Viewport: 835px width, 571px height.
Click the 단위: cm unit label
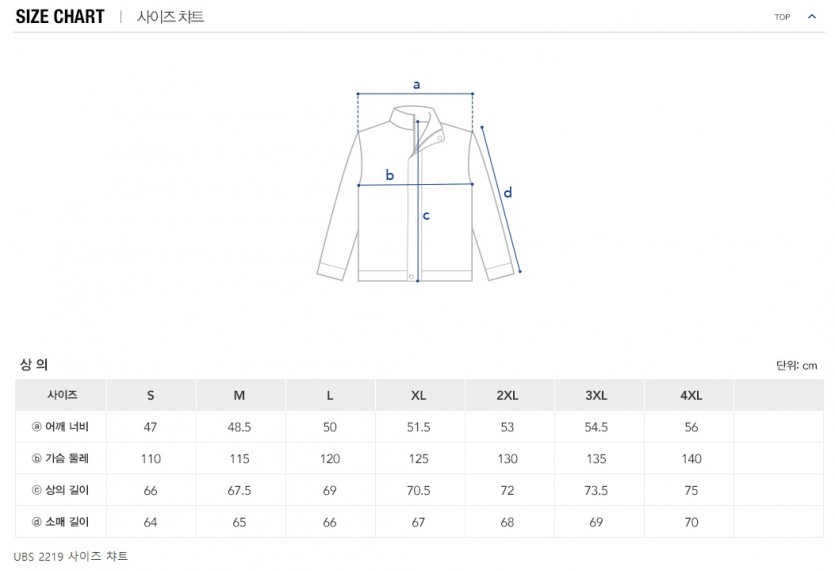tap(796, 366)
